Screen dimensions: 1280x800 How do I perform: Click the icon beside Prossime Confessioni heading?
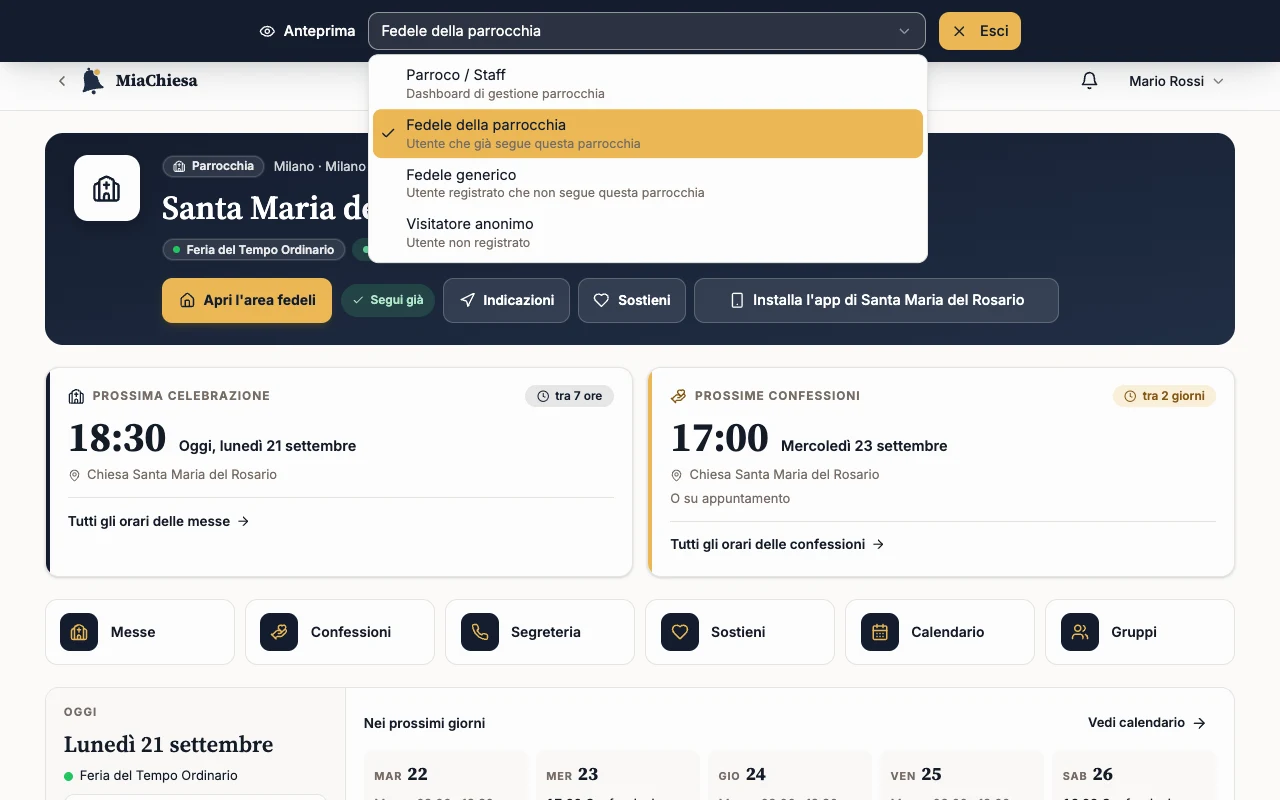click(x=678, y=396)
